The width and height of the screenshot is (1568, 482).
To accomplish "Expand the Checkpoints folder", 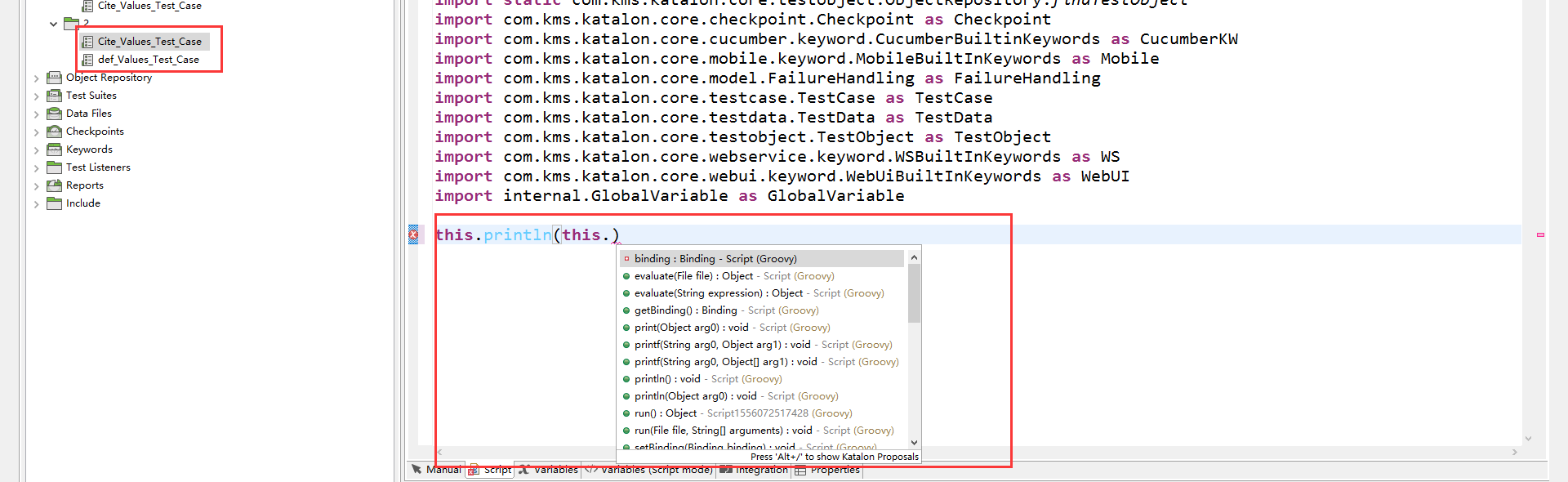I will pyautogui.click(x=37, y=132).
